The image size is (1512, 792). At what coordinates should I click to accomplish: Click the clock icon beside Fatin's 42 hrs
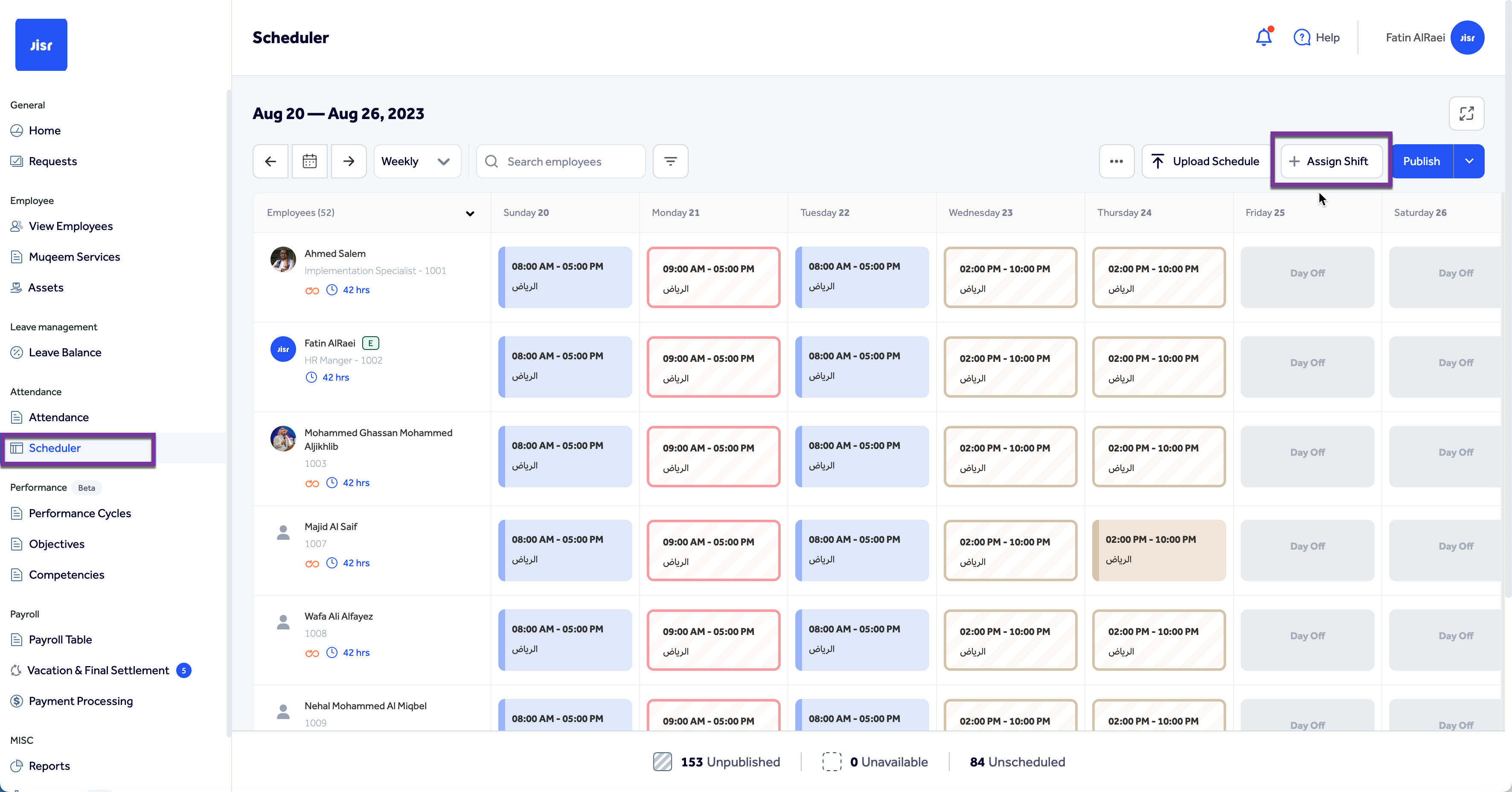(x=311, y=378)
